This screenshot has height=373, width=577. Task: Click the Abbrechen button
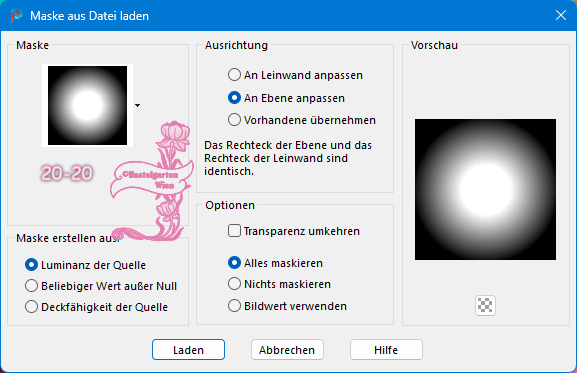coord(287,349)
